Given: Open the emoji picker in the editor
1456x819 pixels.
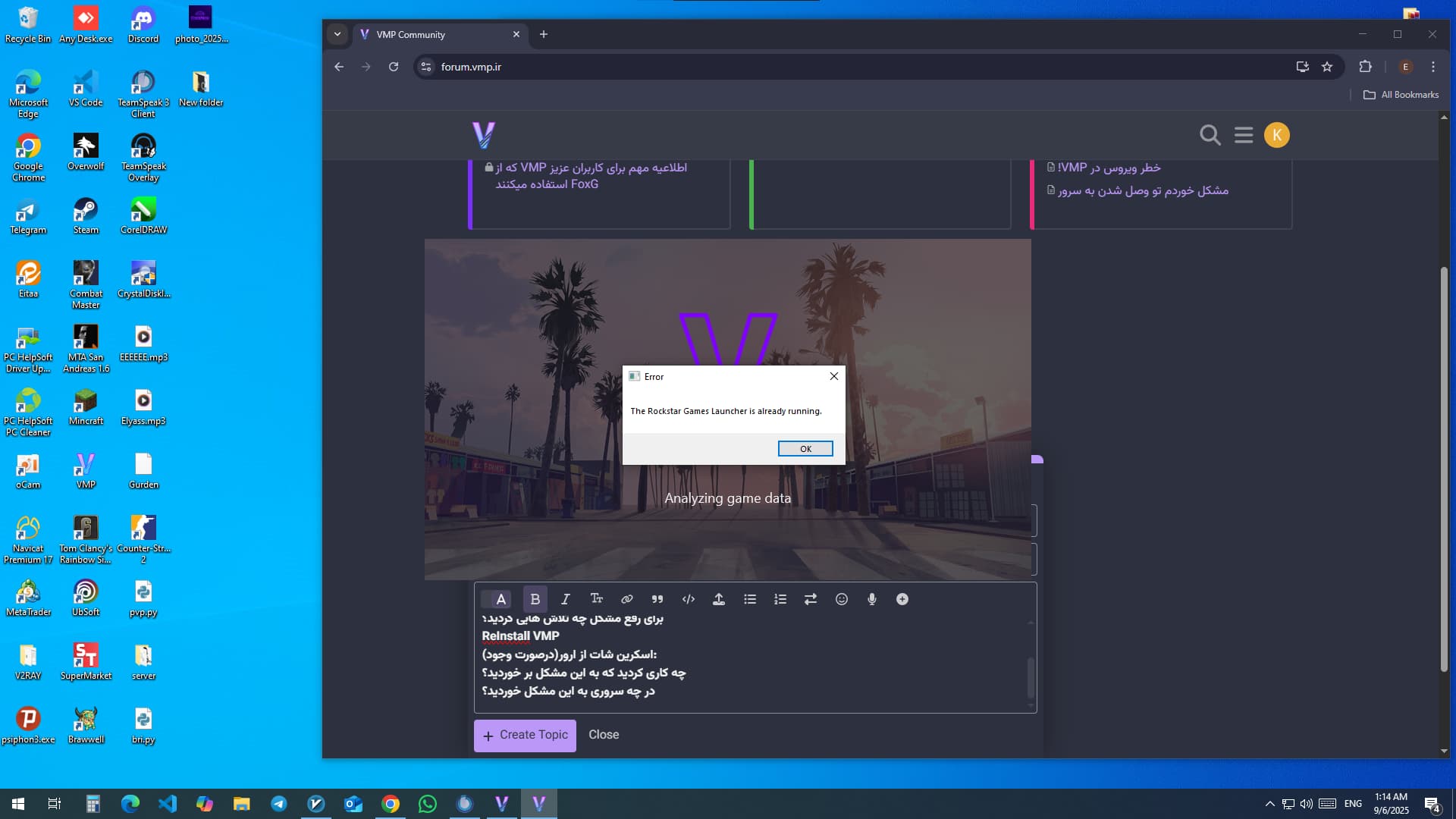Looking at the screenshot, I should click(x=841, y=599).
